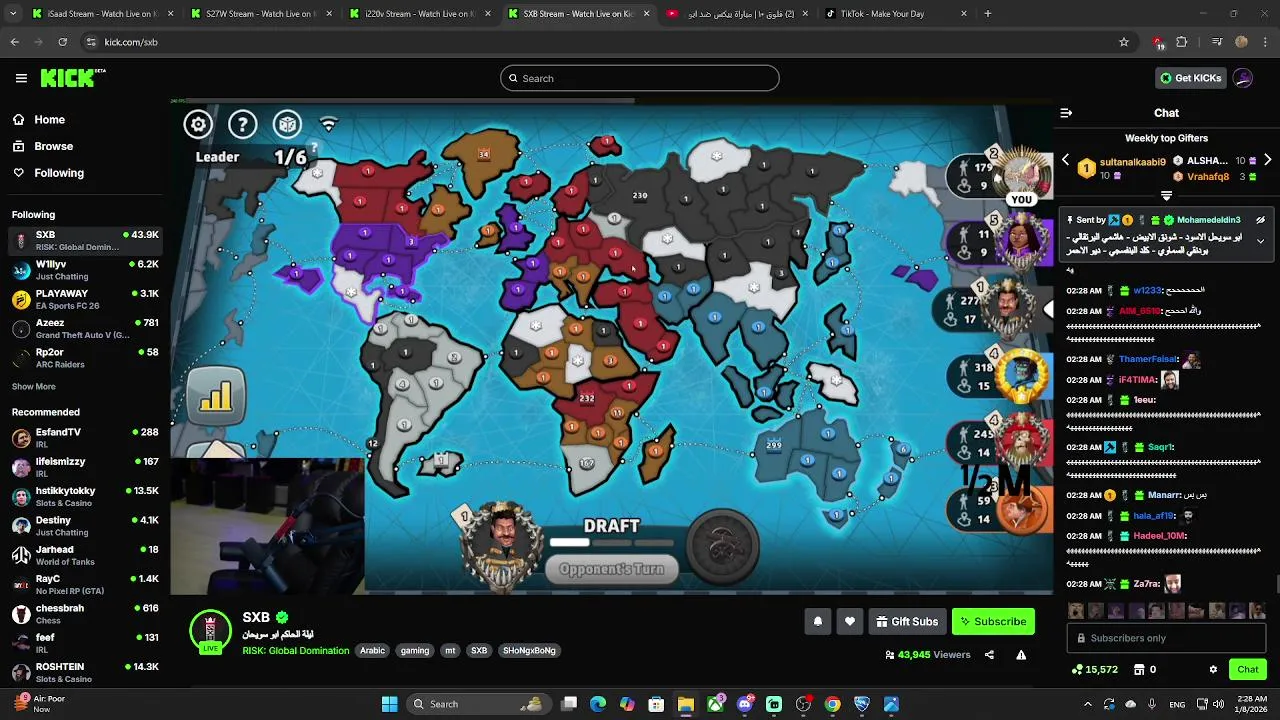Go to Browse in sidebar

(x=44, y=146)
